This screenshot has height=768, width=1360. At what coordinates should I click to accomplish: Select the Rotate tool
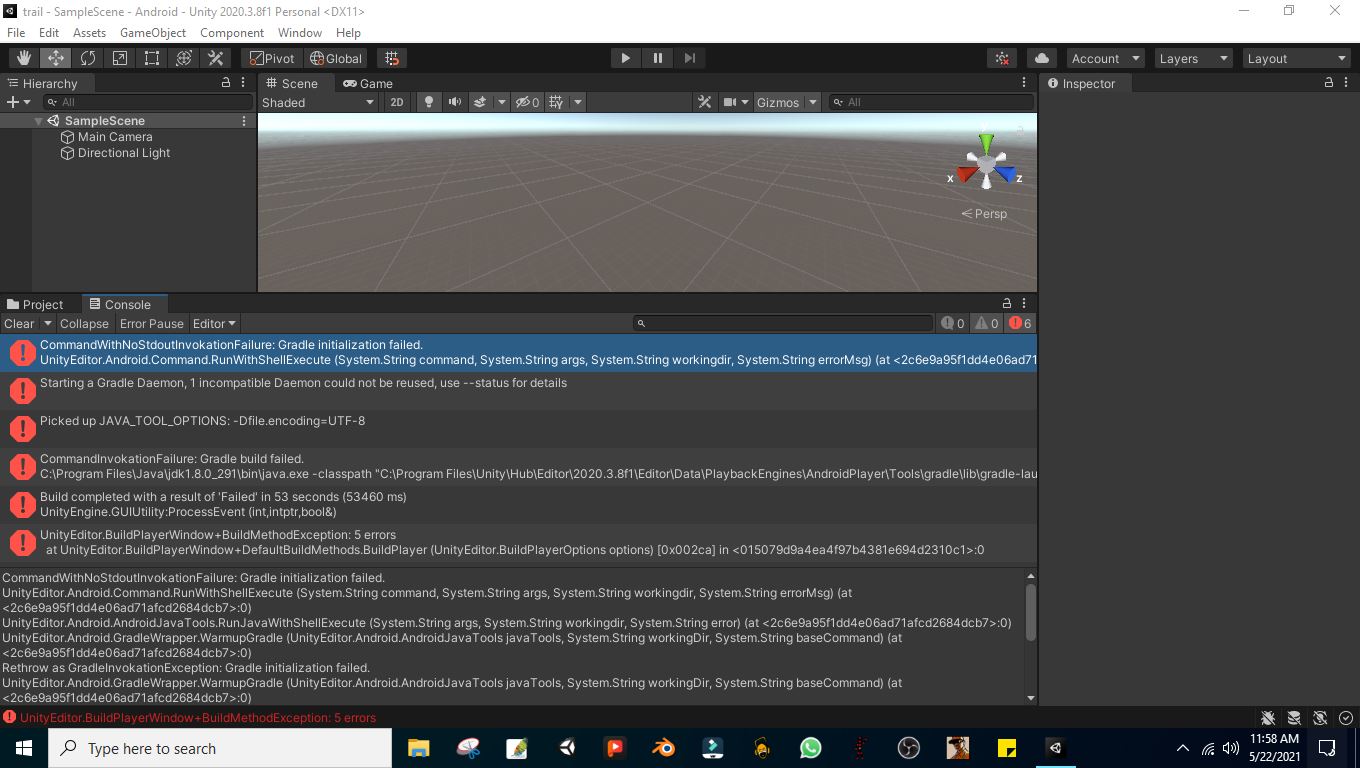(x=88, y=58)
